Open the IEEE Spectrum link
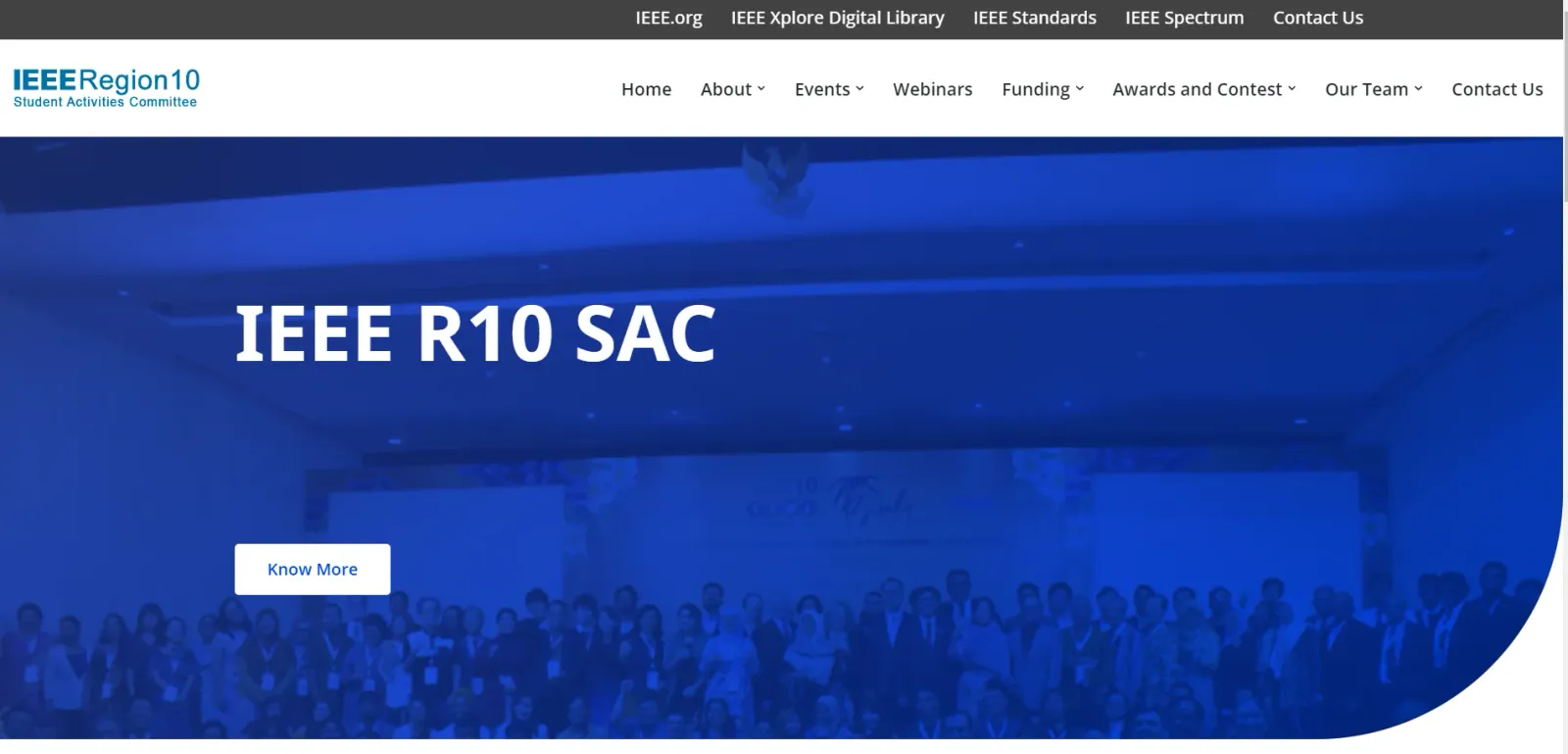The image size is (1568, 754). (1185, 18)
